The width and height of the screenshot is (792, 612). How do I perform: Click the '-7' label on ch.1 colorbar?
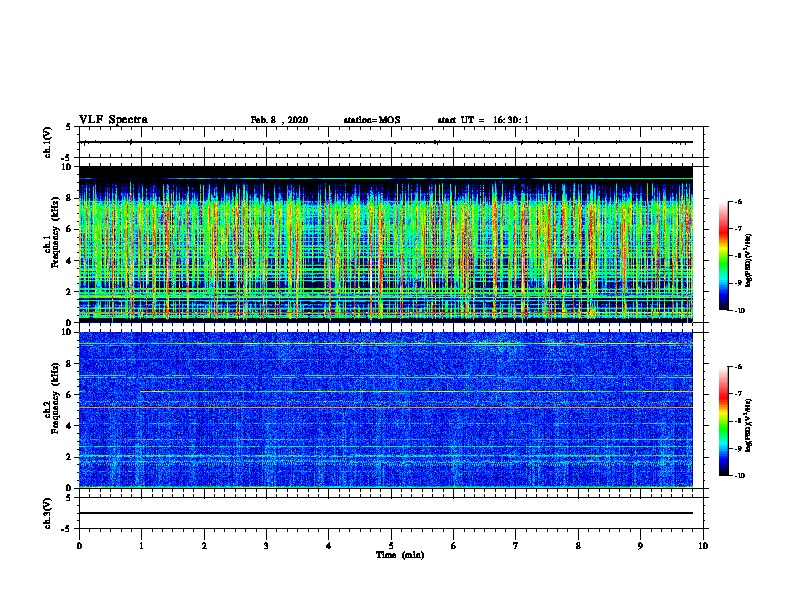pyautogui.click(x=737, y=229)
